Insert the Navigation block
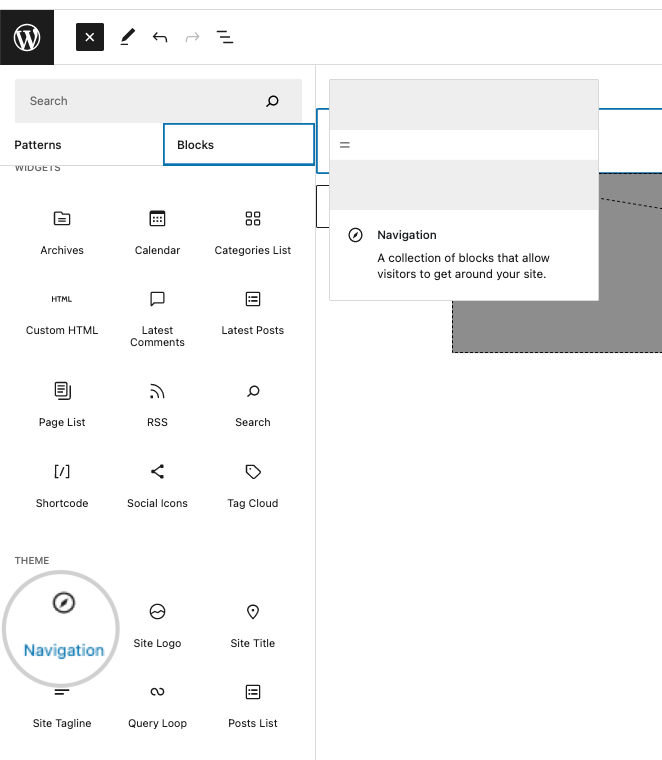Viewport: 662px width, 760px height. (62, 629)
